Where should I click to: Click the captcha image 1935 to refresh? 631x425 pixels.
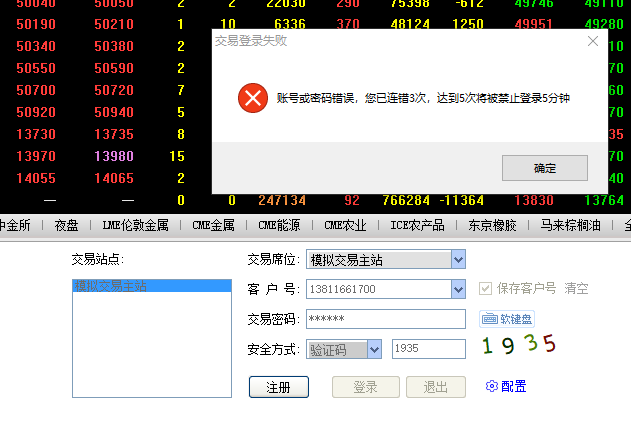(x=519, y=345)
